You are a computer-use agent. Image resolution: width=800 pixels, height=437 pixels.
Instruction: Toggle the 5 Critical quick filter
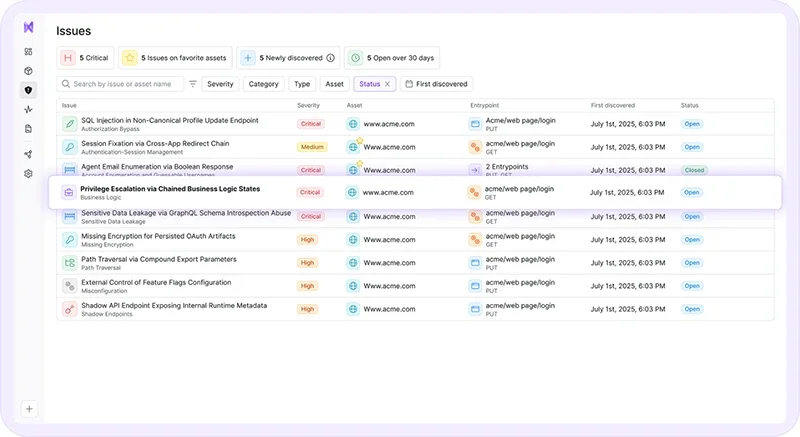tap(85, 58)
